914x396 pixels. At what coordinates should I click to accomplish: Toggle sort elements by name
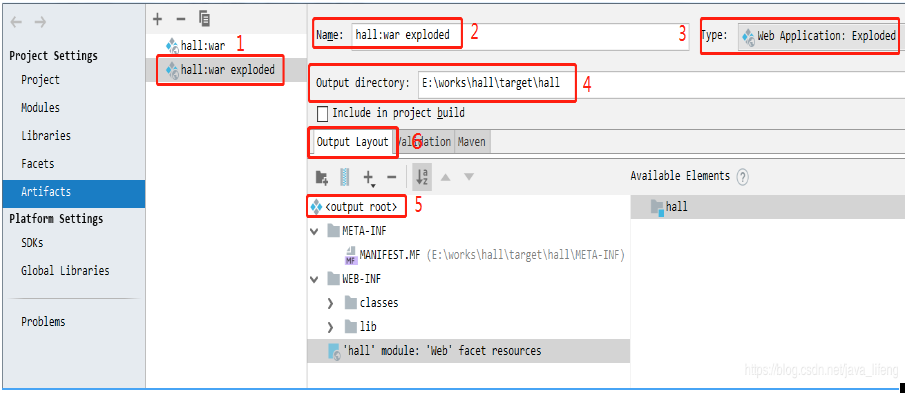(x=422, y=177)
